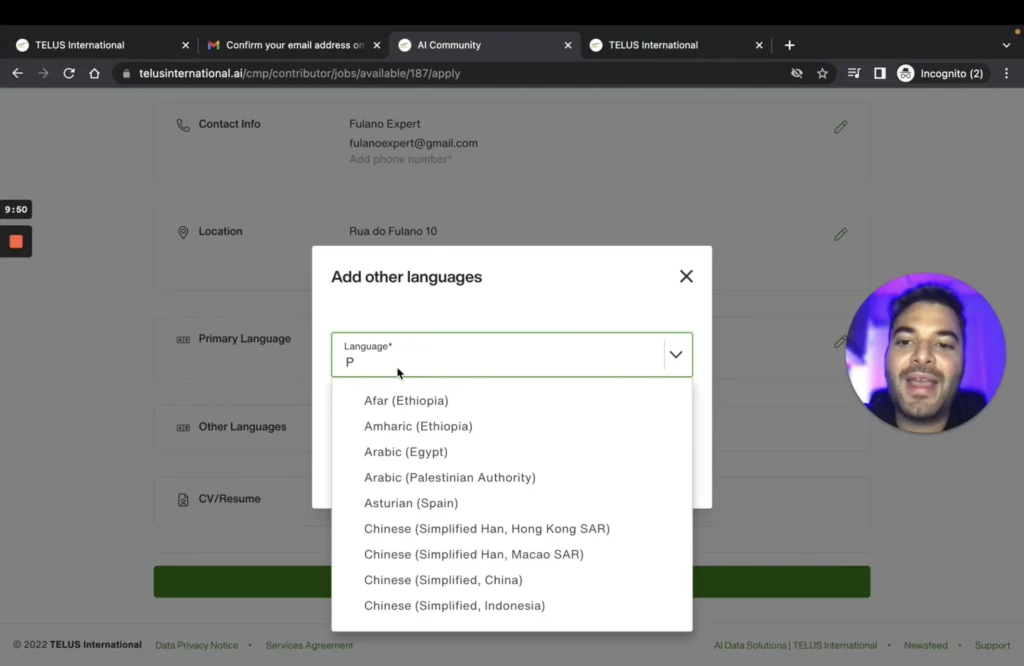This screenshot has height=666, width=1024.
Task: Select Asturian (Spain) option
Action: coord(411,504)
